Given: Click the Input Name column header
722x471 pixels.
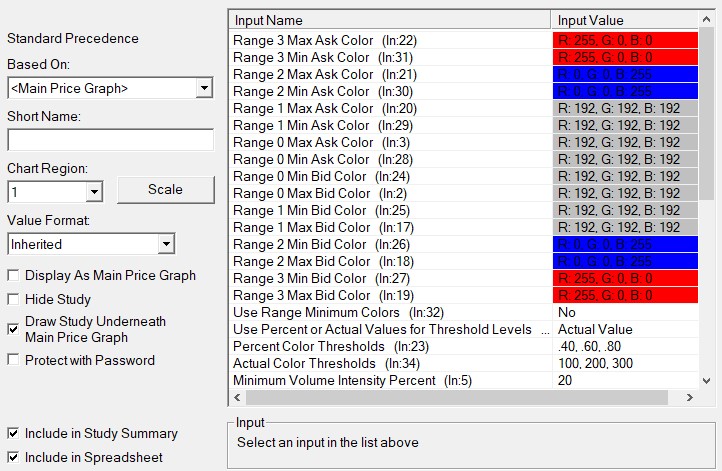Looking at the screenshot, I should [390, 20].
